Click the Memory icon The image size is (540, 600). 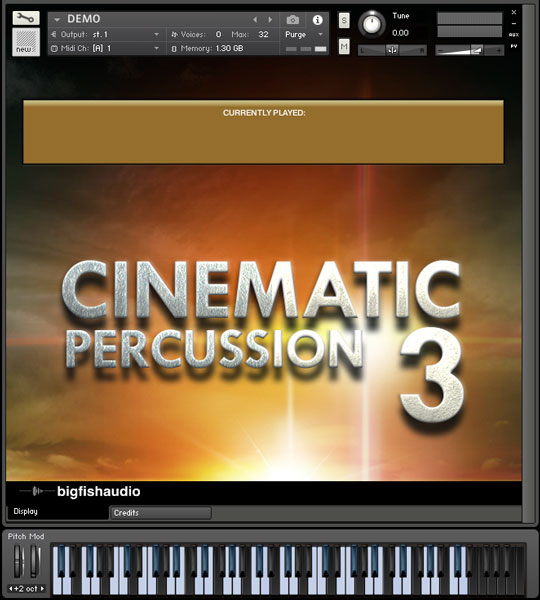(x=174, y=49)
